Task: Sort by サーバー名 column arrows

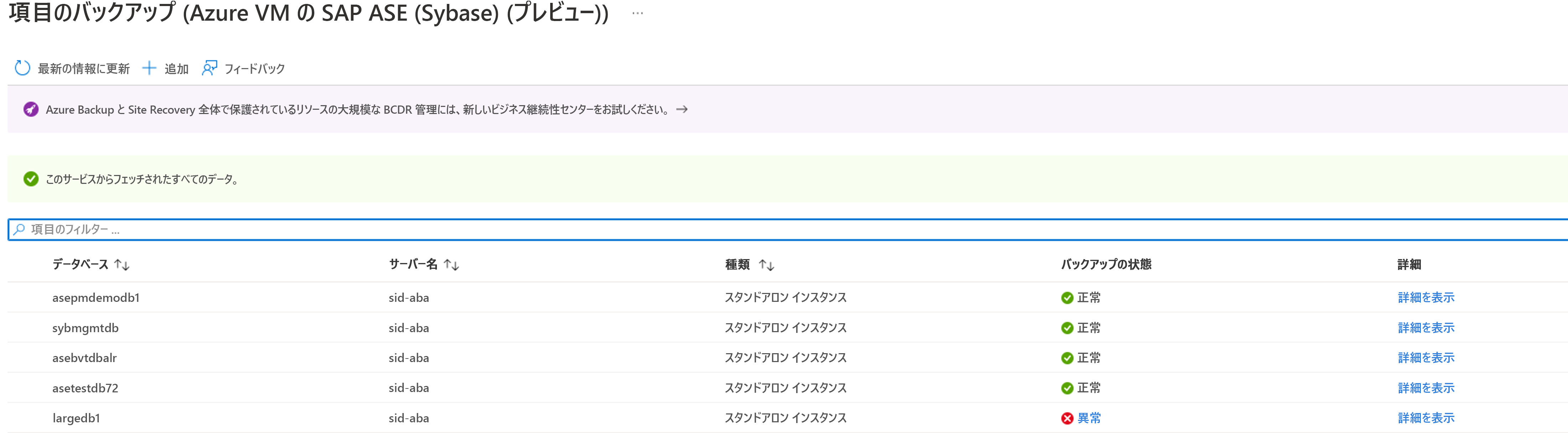Action: point(451,265)
